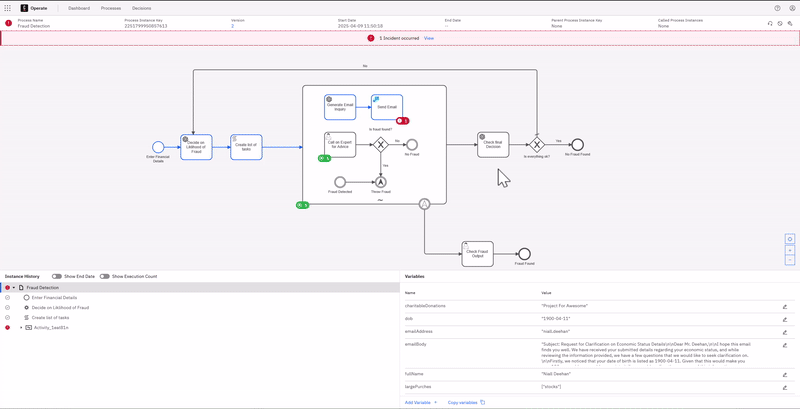The height and width of the screenshot is (409, 800).
Task: Open the Dashboard tab
Action: click(79, 7)
